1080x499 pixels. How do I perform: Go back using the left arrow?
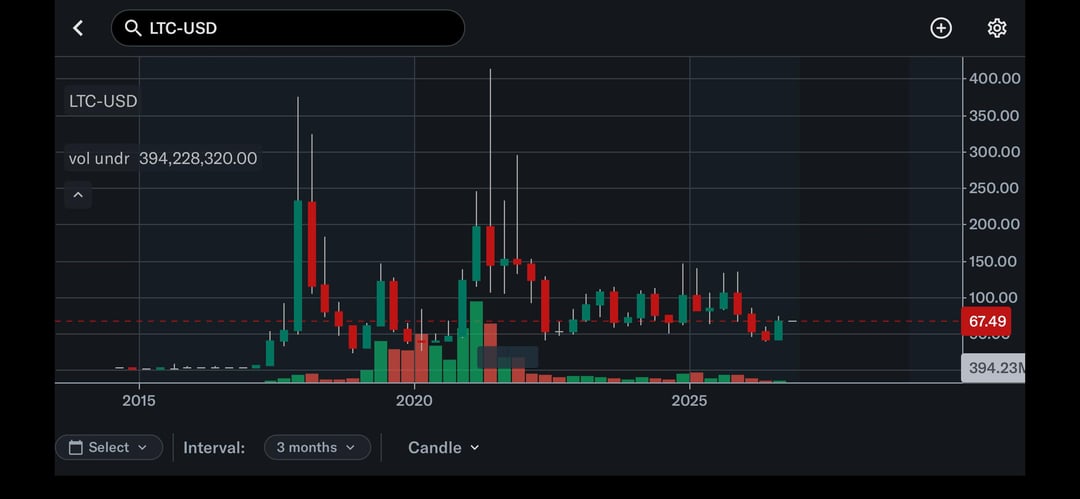click(x=78, y=28)
